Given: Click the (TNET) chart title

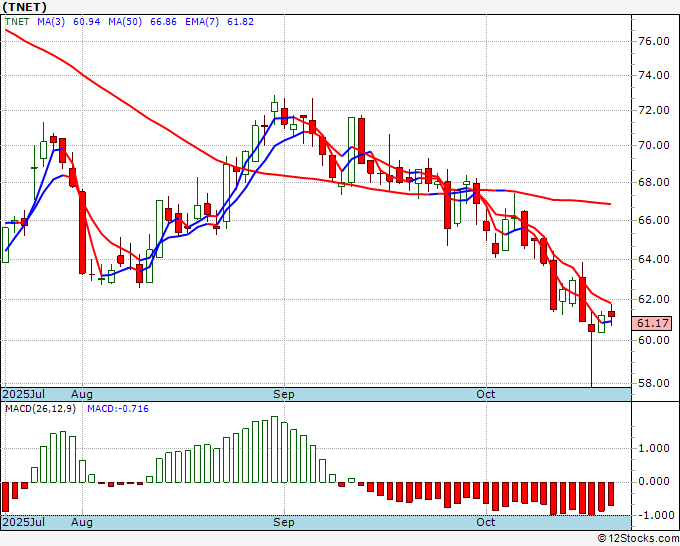Looking at the screenshot, I should tap(25, 7).
